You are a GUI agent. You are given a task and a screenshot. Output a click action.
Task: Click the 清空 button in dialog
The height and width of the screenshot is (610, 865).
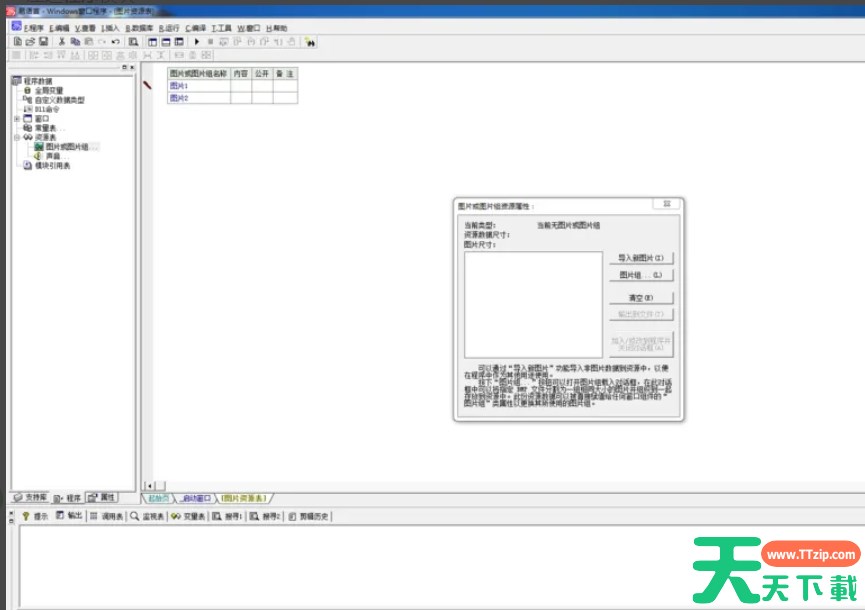pos(641,298)
